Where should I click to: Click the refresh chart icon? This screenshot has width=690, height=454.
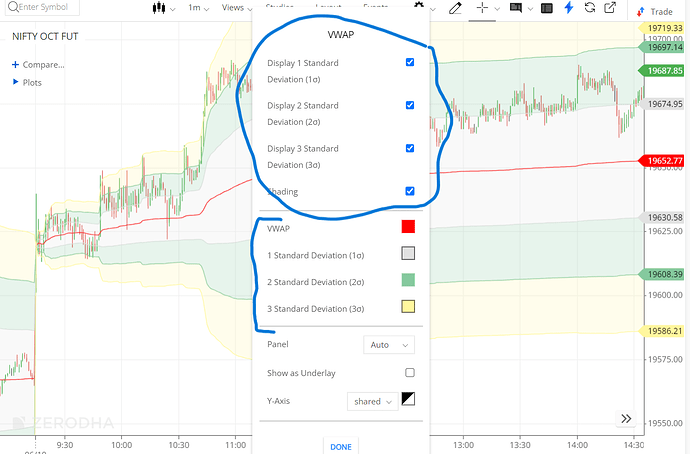point(591,8)
